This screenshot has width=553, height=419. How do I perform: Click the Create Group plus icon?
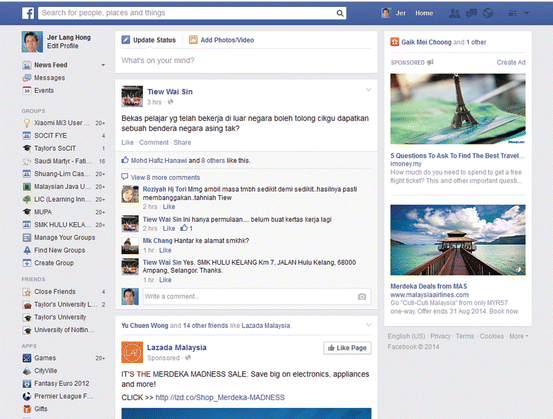tap(27, 263)
